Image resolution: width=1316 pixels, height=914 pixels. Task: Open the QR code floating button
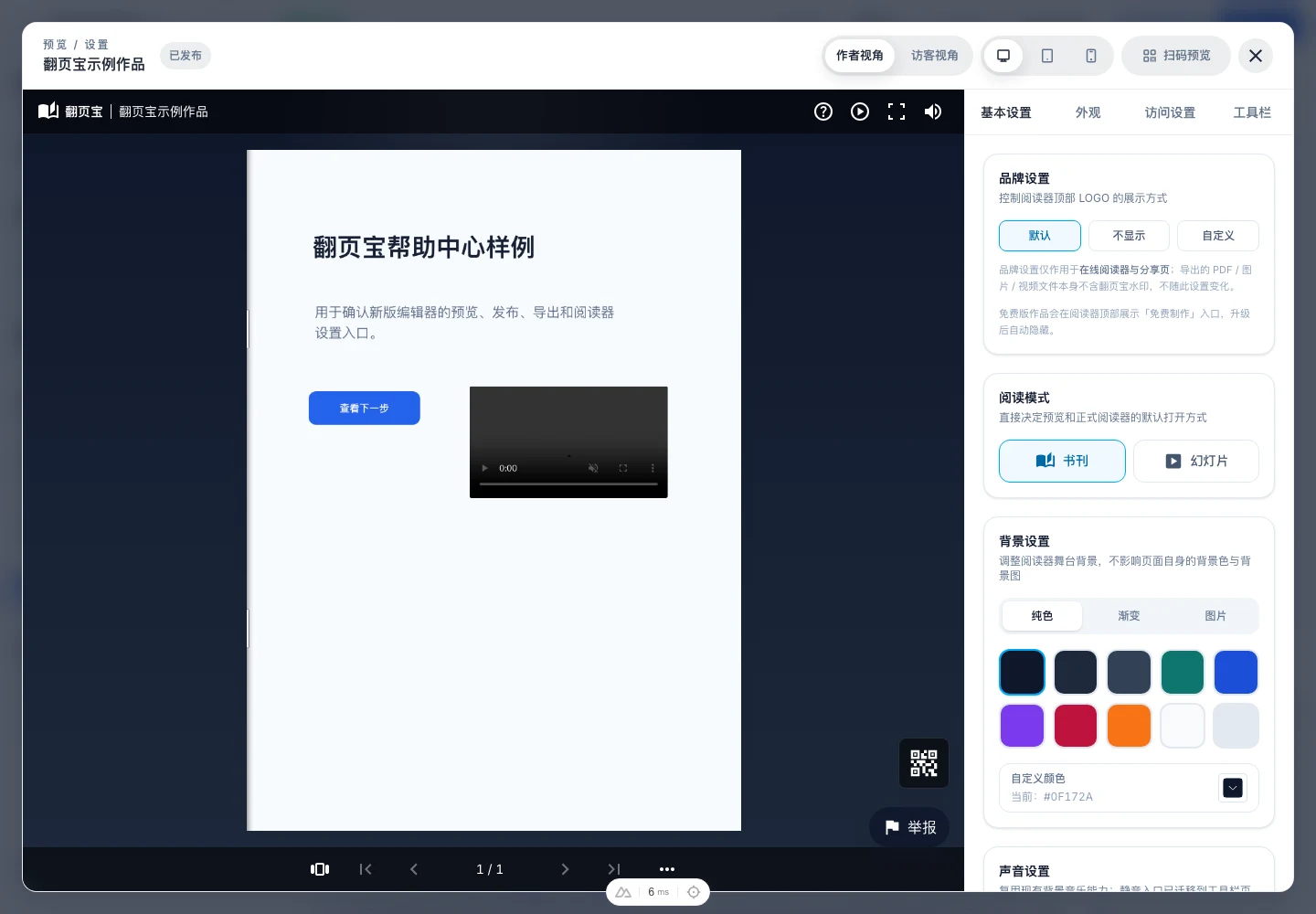point(924,763)
